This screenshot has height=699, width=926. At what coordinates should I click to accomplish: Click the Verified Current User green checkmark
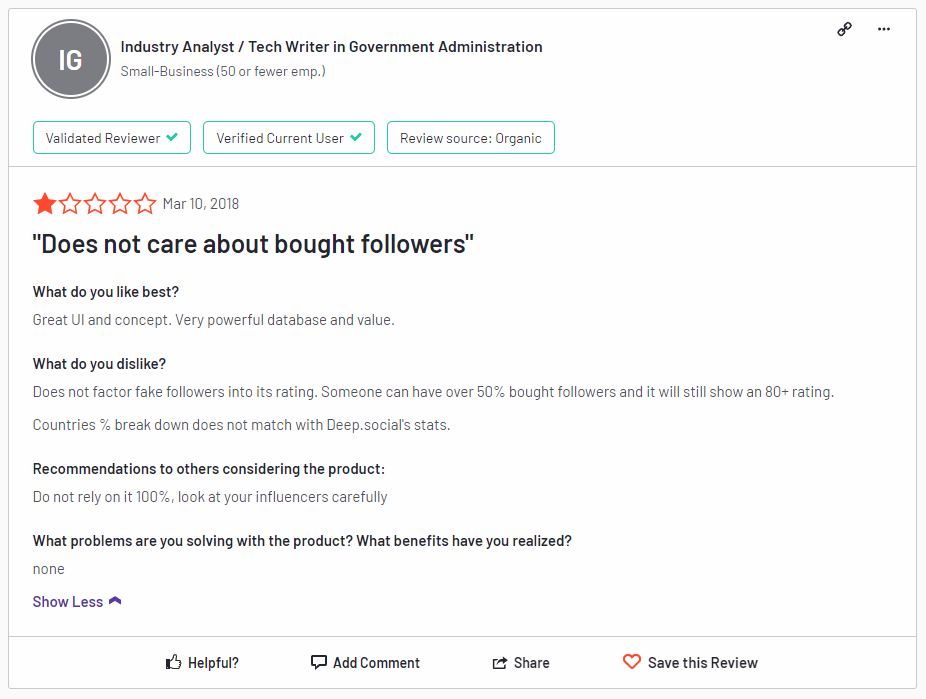point(356,137)
